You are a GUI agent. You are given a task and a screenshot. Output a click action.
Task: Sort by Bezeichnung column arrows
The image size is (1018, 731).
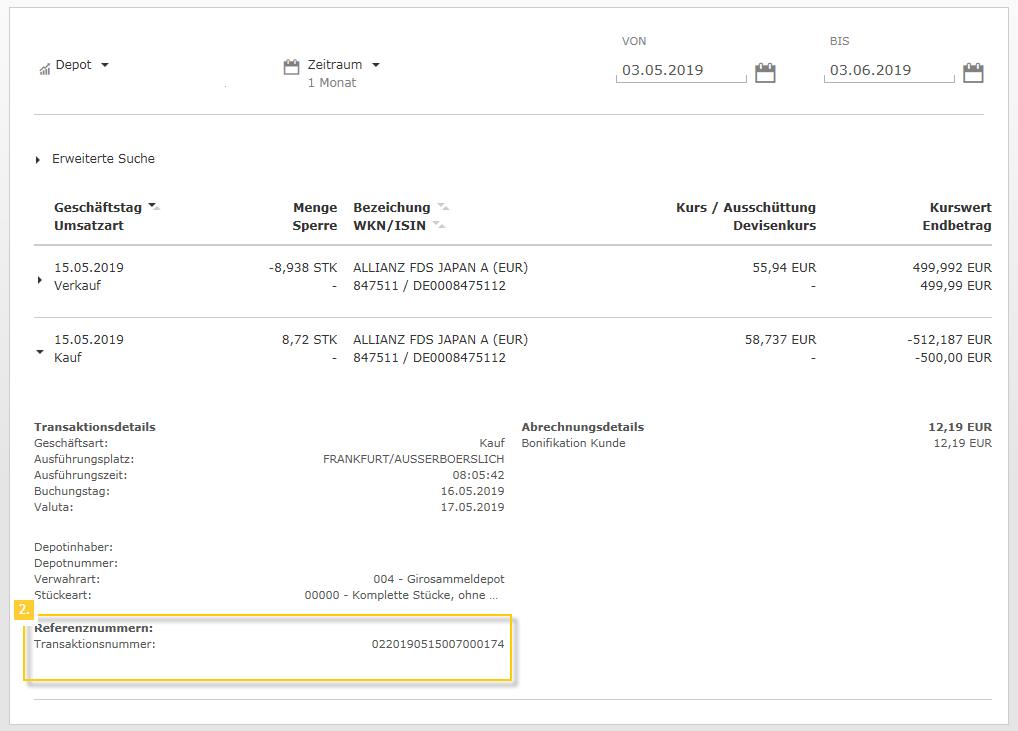pos(443,208)
